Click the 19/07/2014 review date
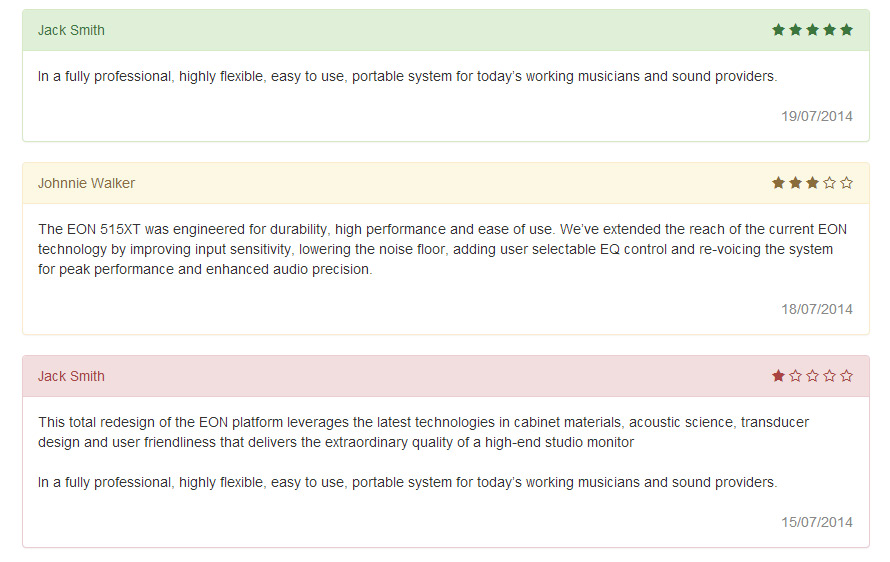The height and width of the screenshot is (562, 890). (x=817, y=116)
